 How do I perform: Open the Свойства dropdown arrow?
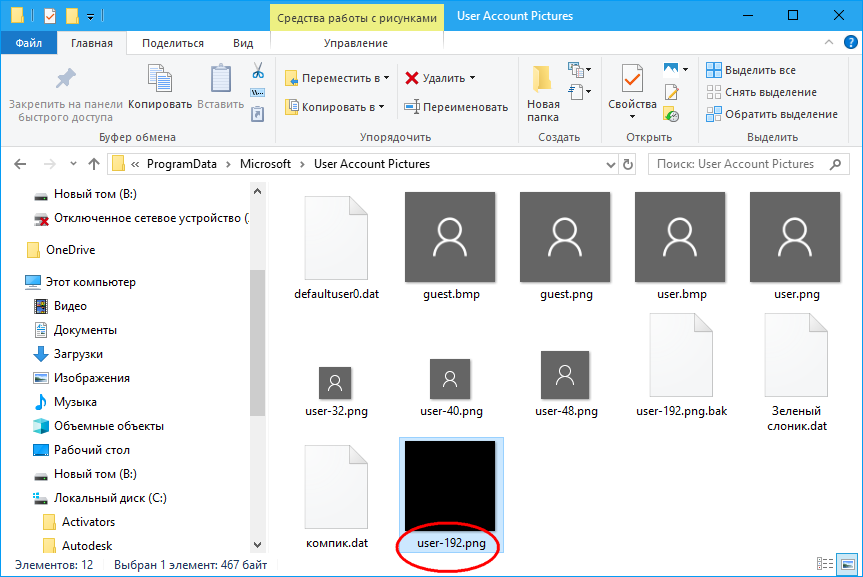coord(632,117)
